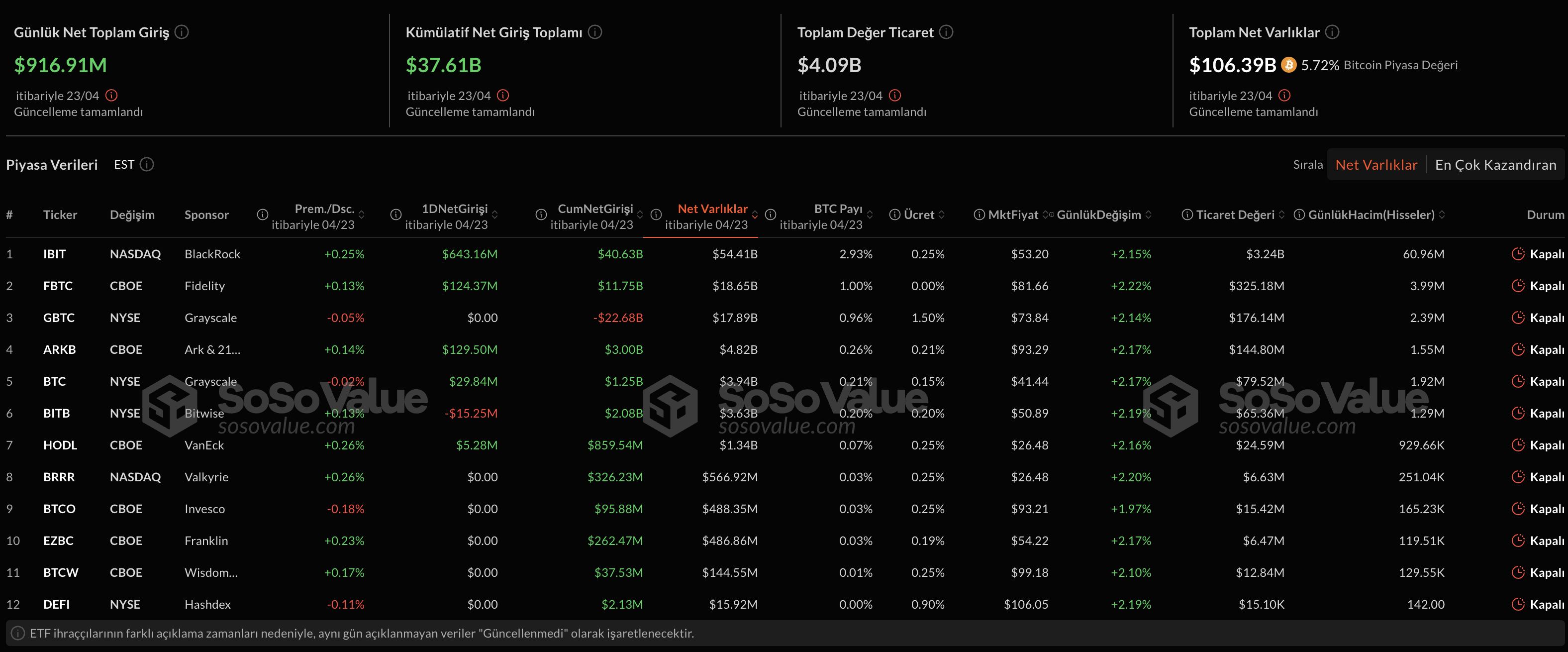Viewport: 1568px width, 652px height.
Task: Click info icon next to EST label
Action: 147,164
